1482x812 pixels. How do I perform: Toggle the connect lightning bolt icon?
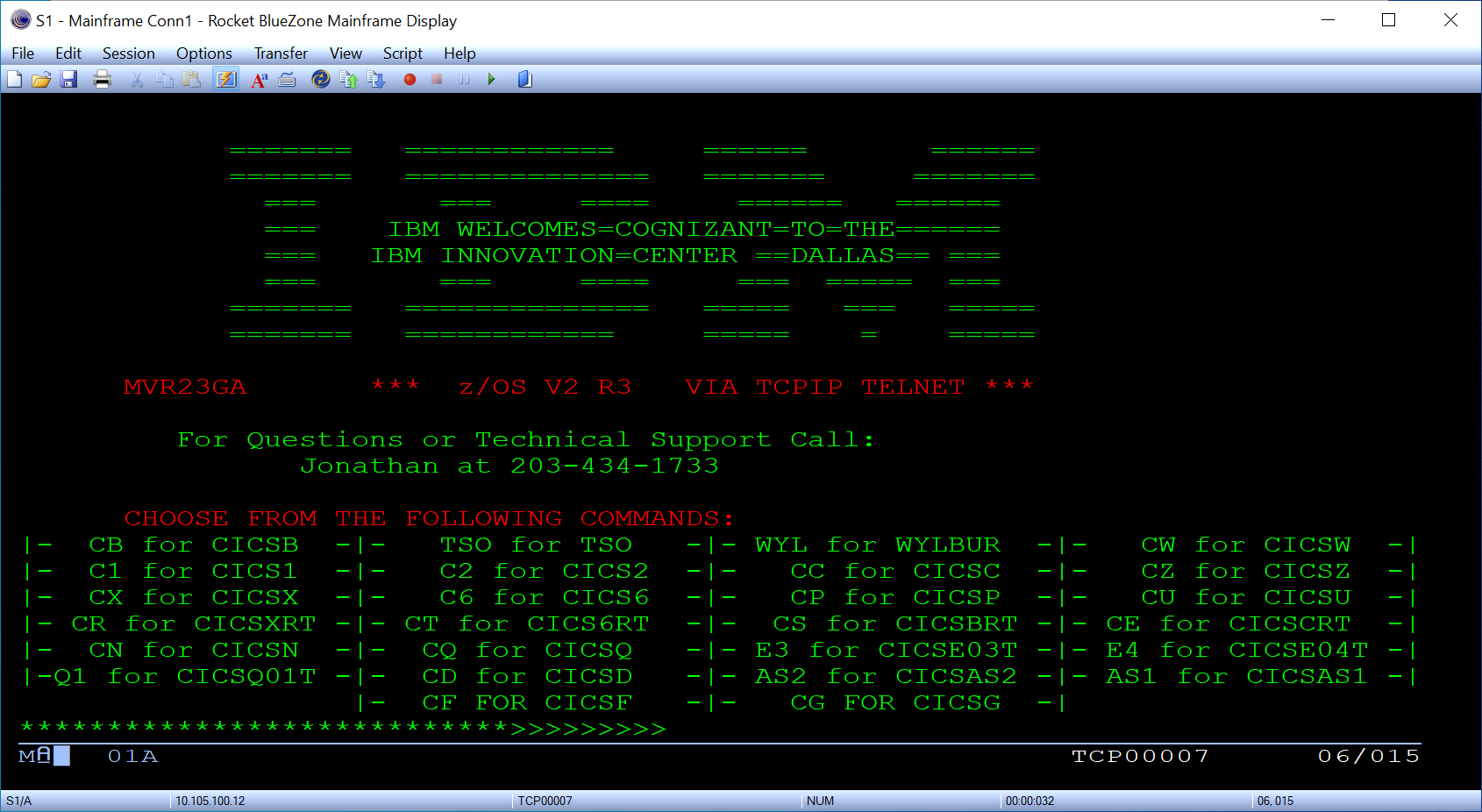click(x=226, y=80)
